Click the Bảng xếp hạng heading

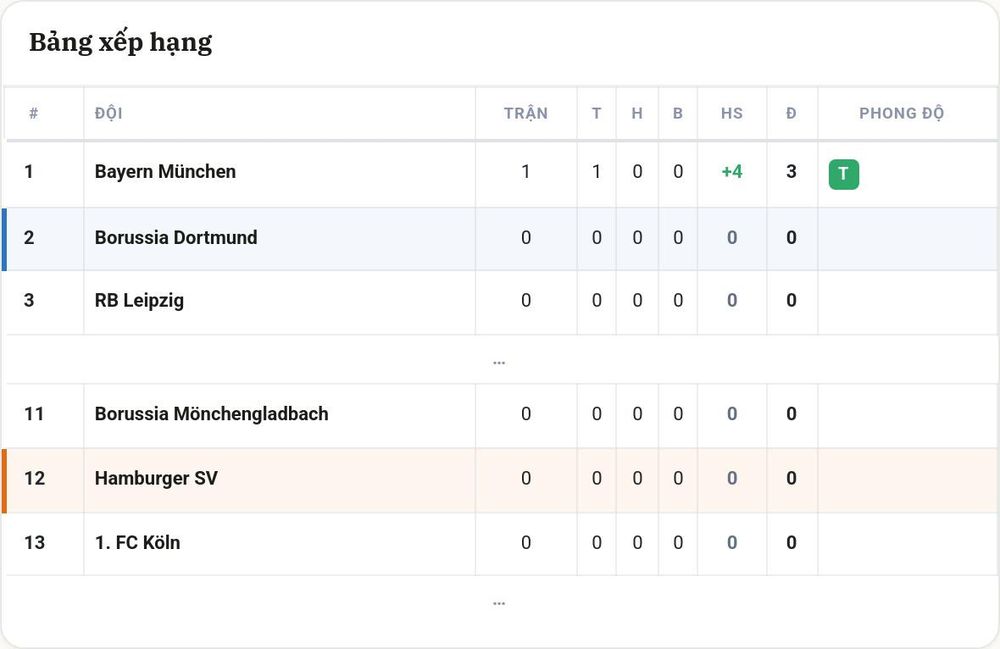click(121, 43)
